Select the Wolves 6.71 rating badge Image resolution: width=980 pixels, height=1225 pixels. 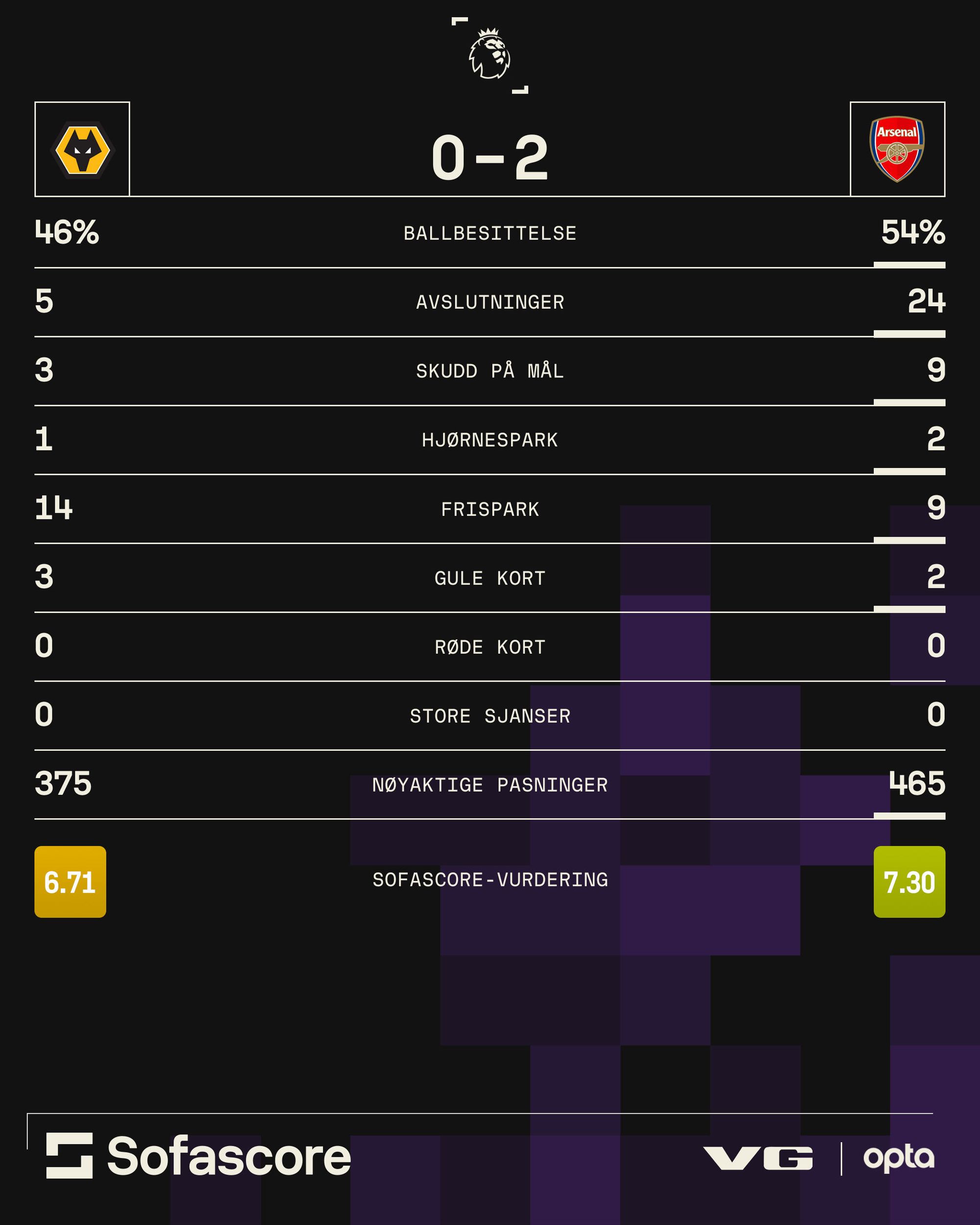71,882
